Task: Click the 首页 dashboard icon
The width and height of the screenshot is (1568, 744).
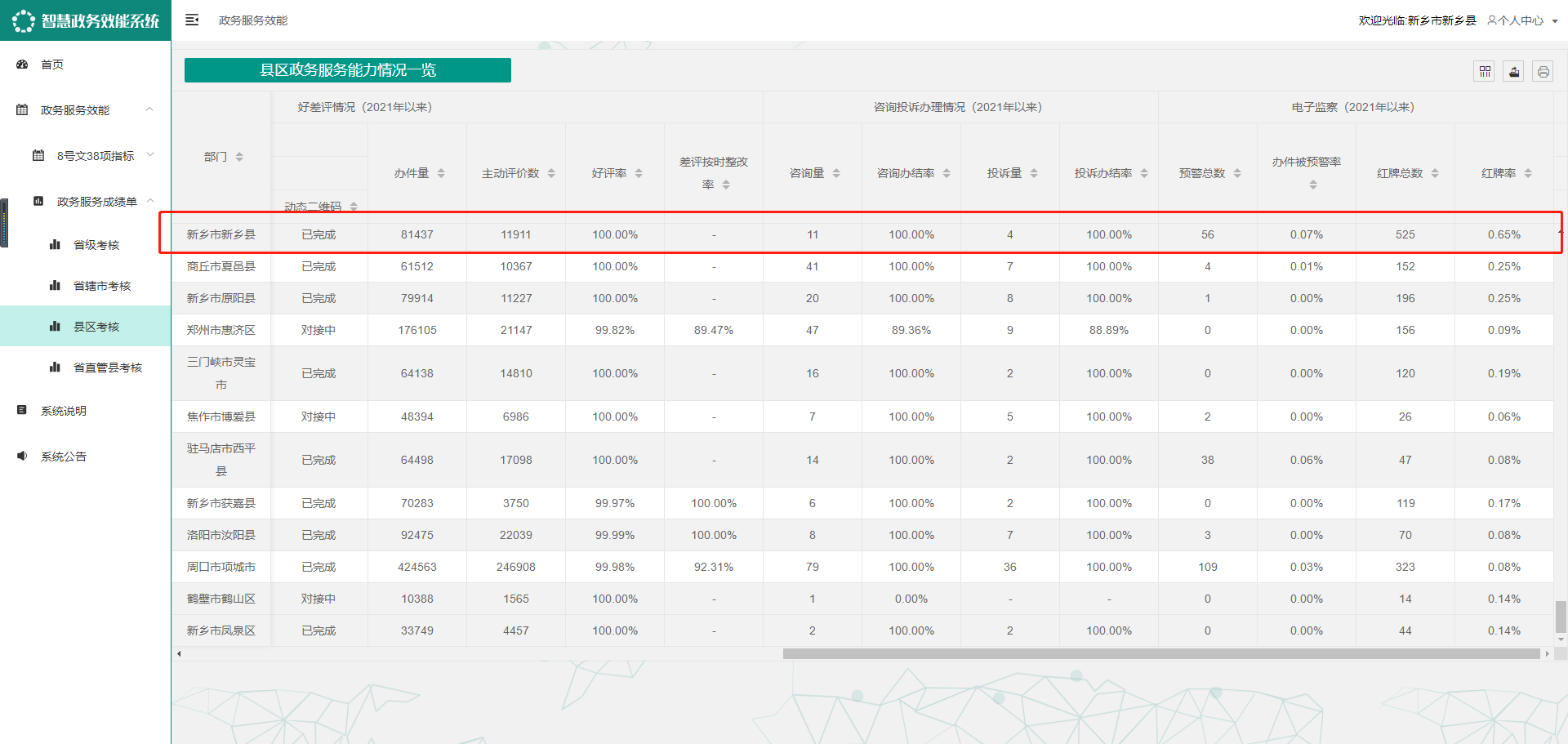Action: click(x=22, y=65)
